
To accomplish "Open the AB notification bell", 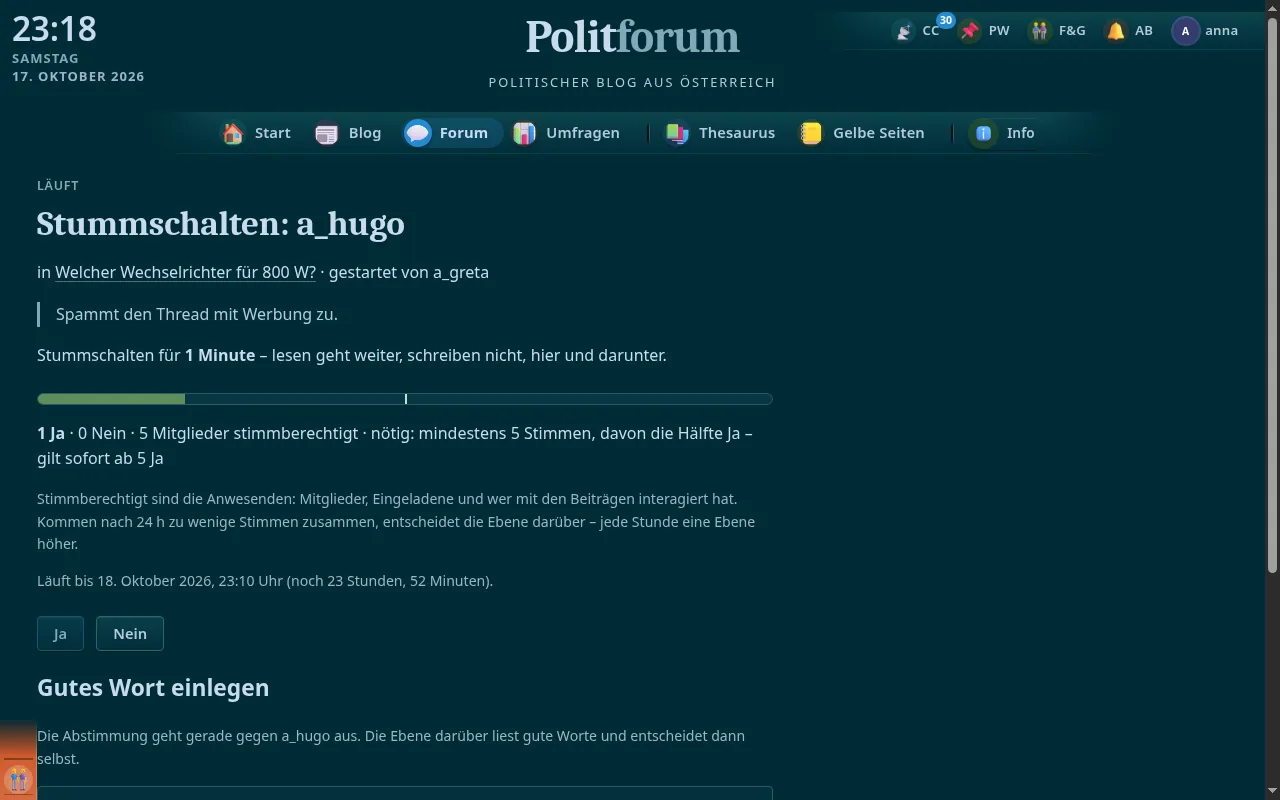I will click(1116, 31).
